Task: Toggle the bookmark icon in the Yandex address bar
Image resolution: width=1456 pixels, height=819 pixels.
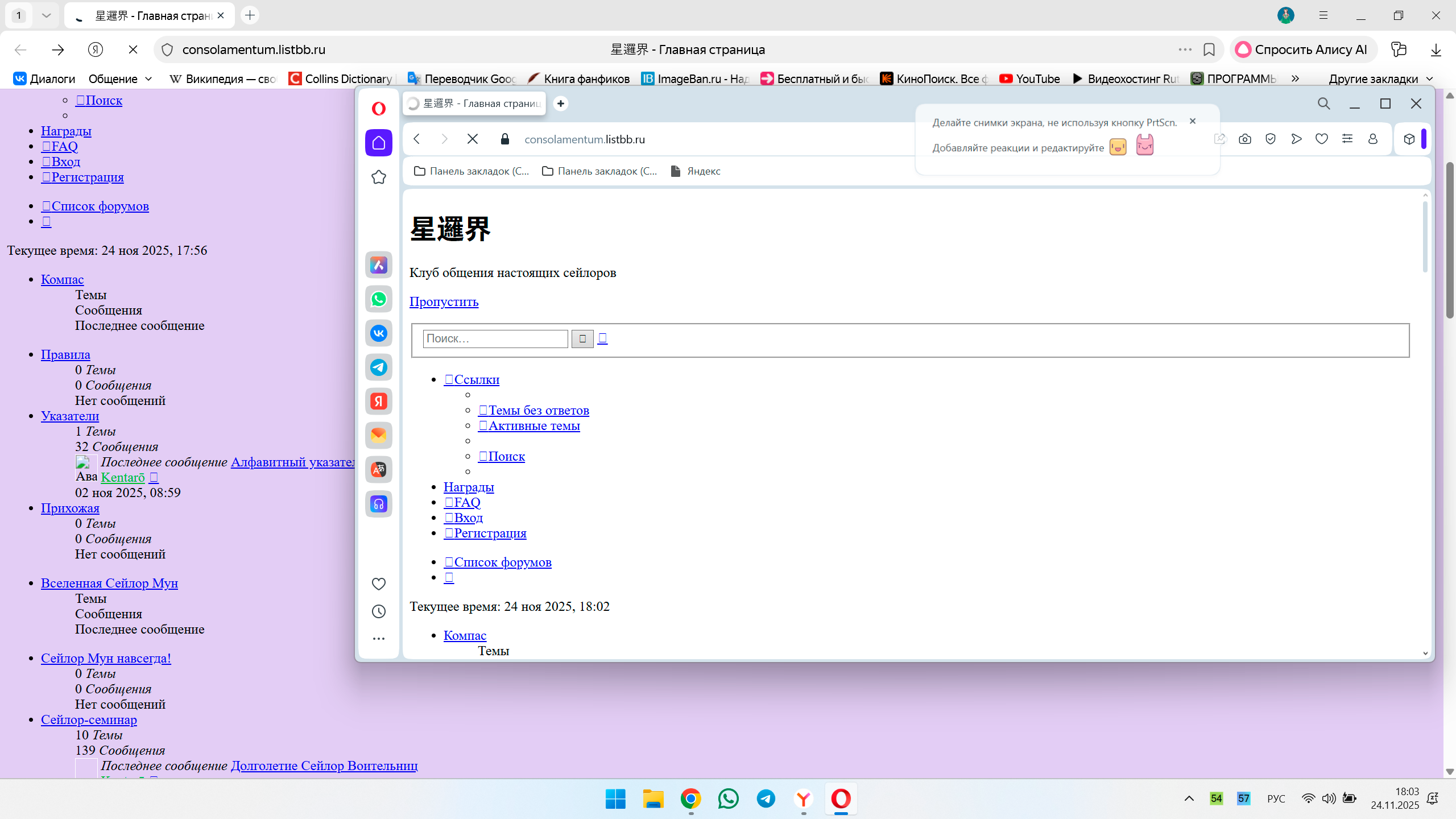Action: click(1209, 49)
